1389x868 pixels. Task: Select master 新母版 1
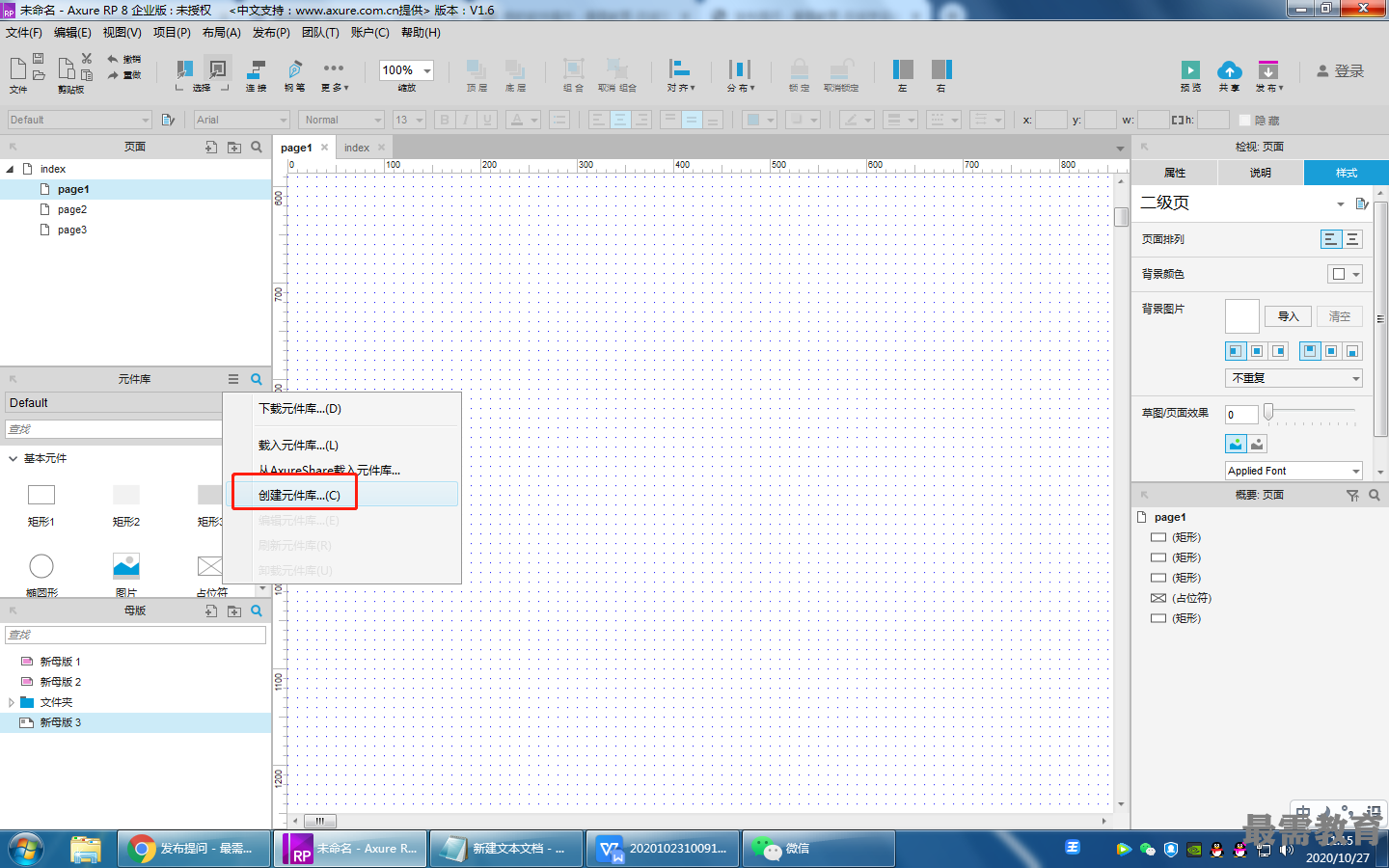click(x=60, y=662)
